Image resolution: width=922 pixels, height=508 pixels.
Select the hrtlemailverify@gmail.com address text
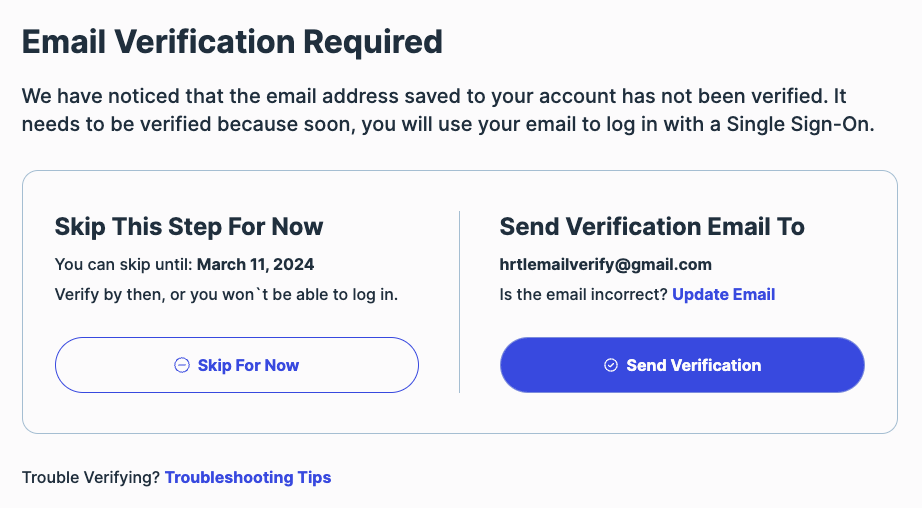point(606,265)
